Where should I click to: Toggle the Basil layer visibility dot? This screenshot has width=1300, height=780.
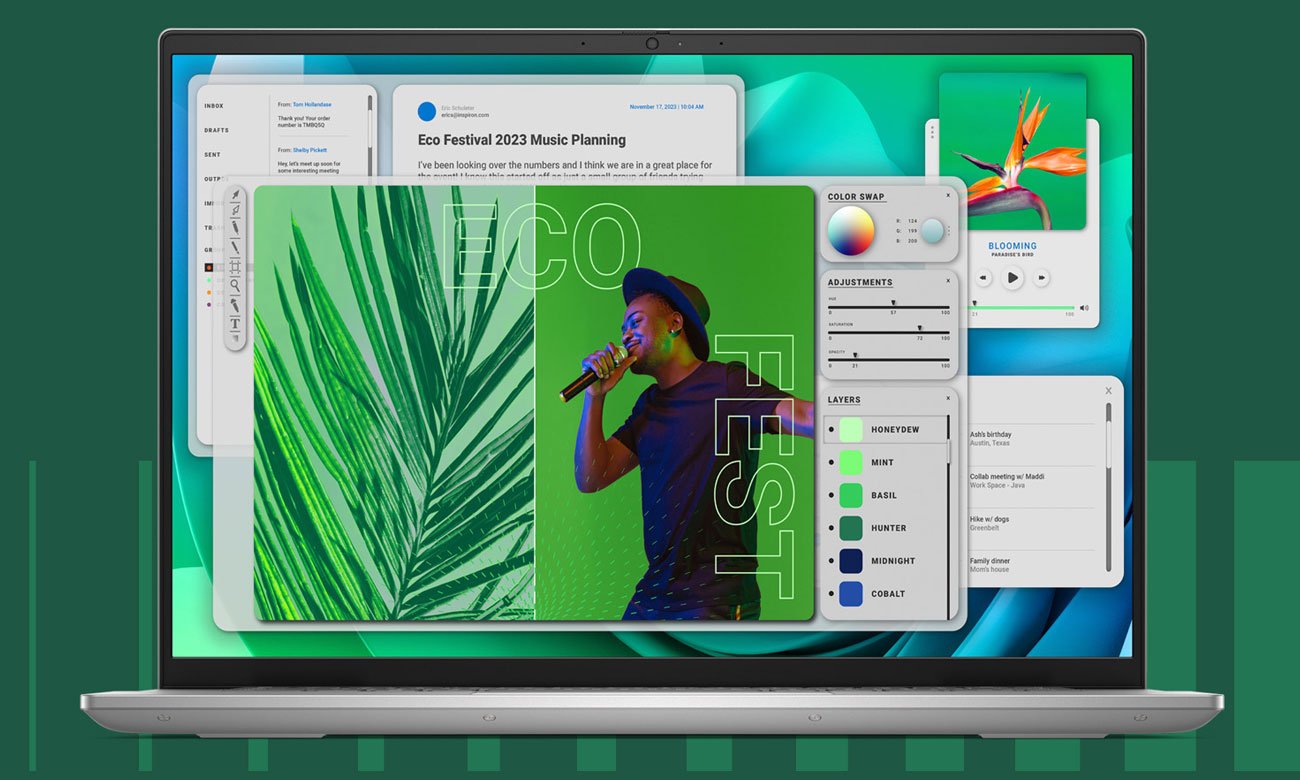(x=831, y=495)
